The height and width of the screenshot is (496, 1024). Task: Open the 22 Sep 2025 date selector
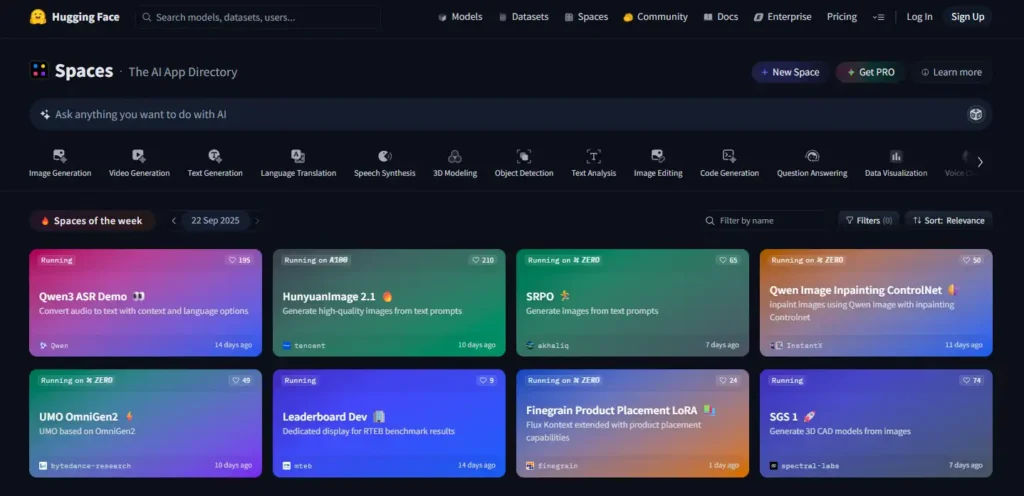[216, 221]
